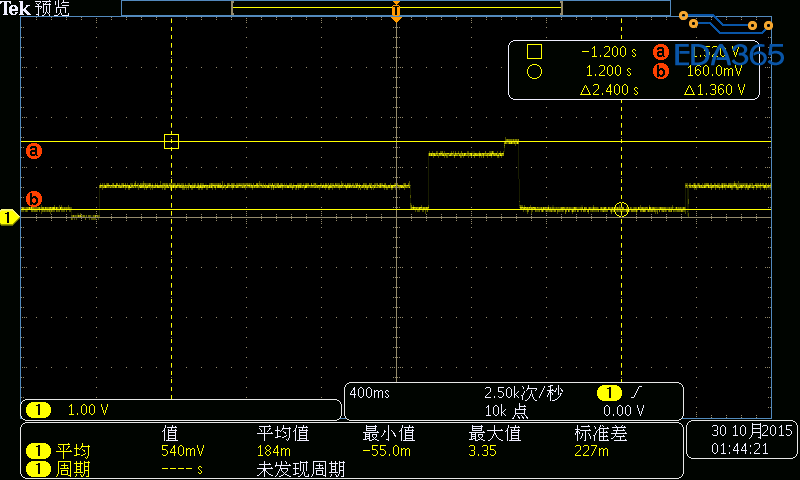This screenshot has width=800, height=480.
Task: Click the 平均 measurement label
Action: click(x=73, y=451)
